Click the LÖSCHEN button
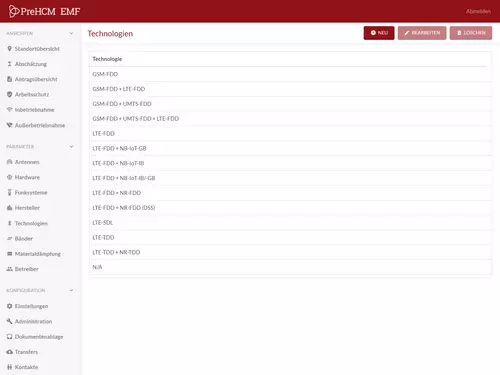Screen dimensions: 500x375 471,33
